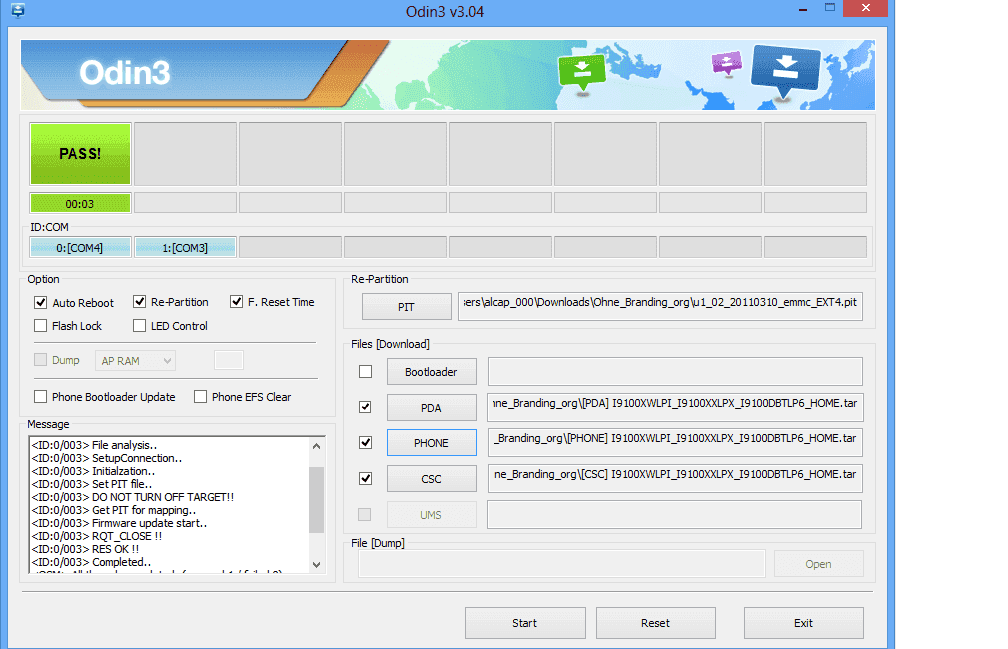The image size is (1008, 649).
Task: Click the empty Bootloader path field
Action: pos(675,371)
